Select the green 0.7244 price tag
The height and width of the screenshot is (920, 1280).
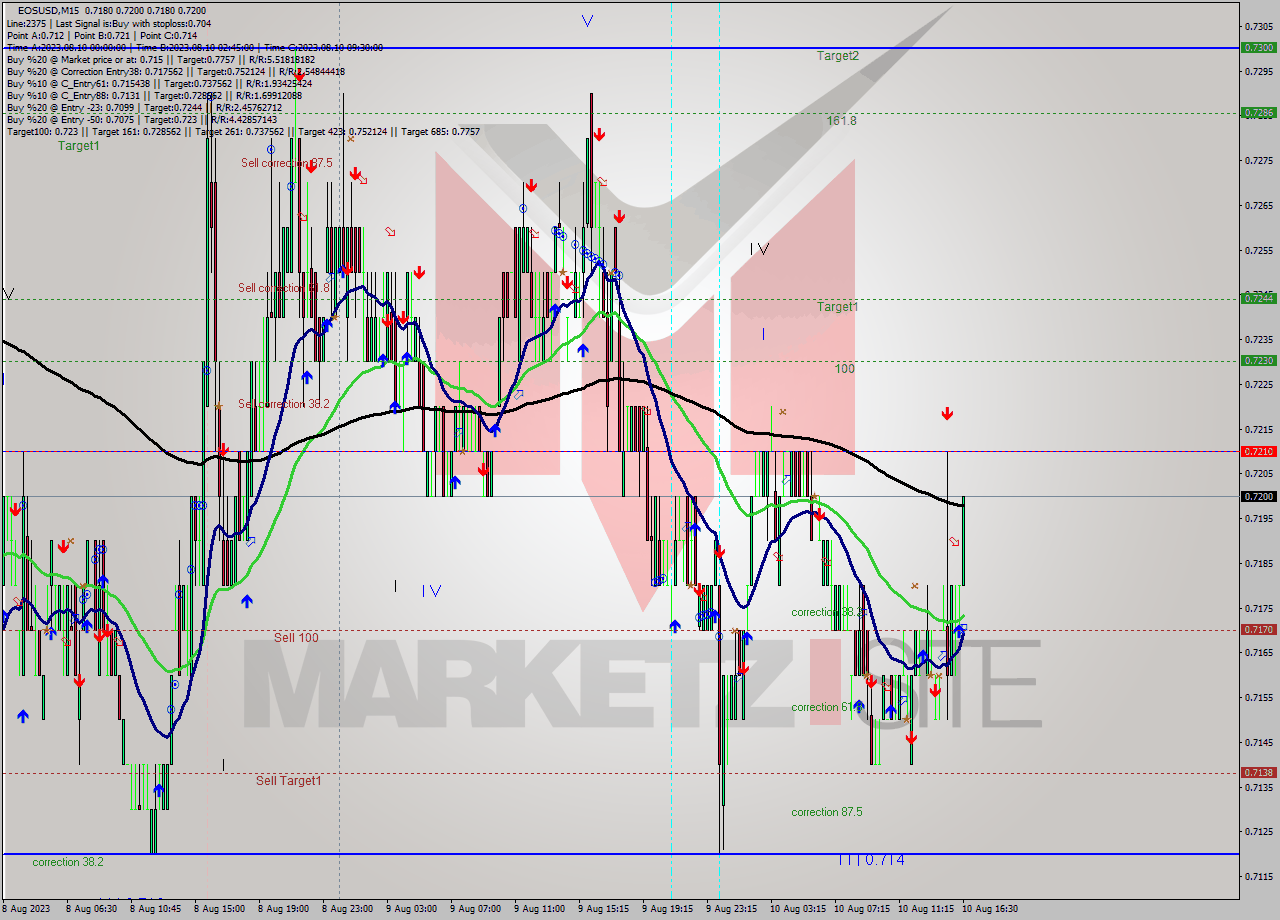coord(1257,298)
